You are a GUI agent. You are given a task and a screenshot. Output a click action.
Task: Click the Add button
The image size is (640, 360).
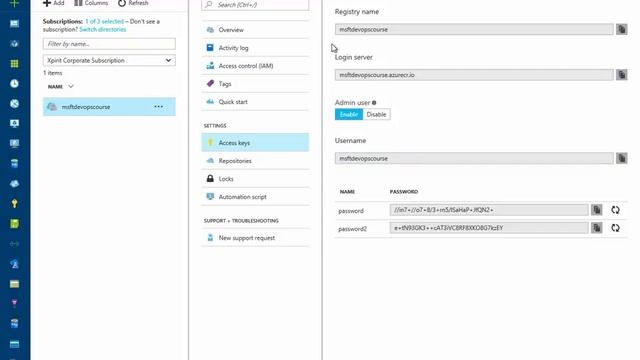coord(53,3)
